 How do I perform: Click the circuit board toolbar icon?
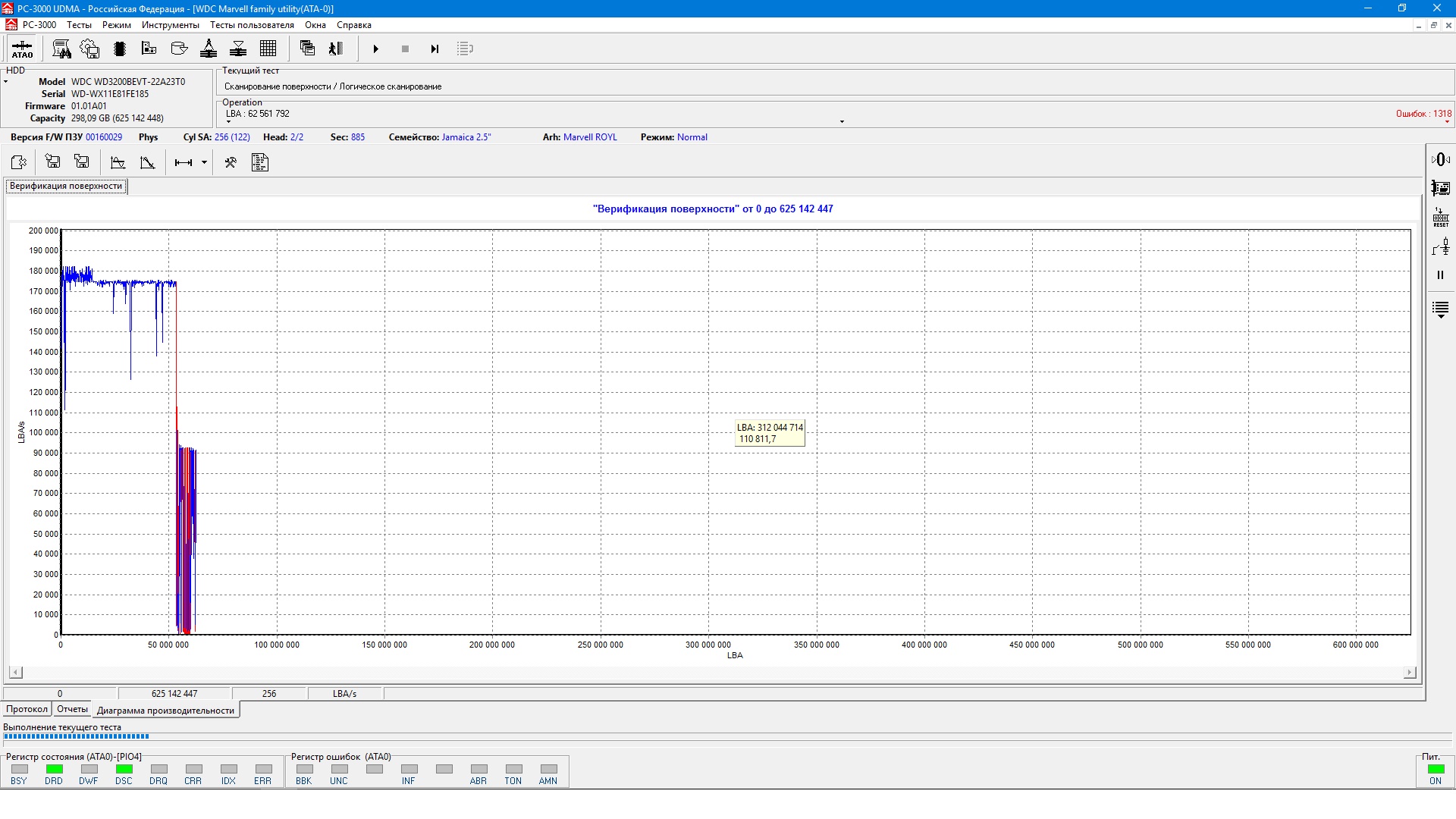[x=149, y=49]
